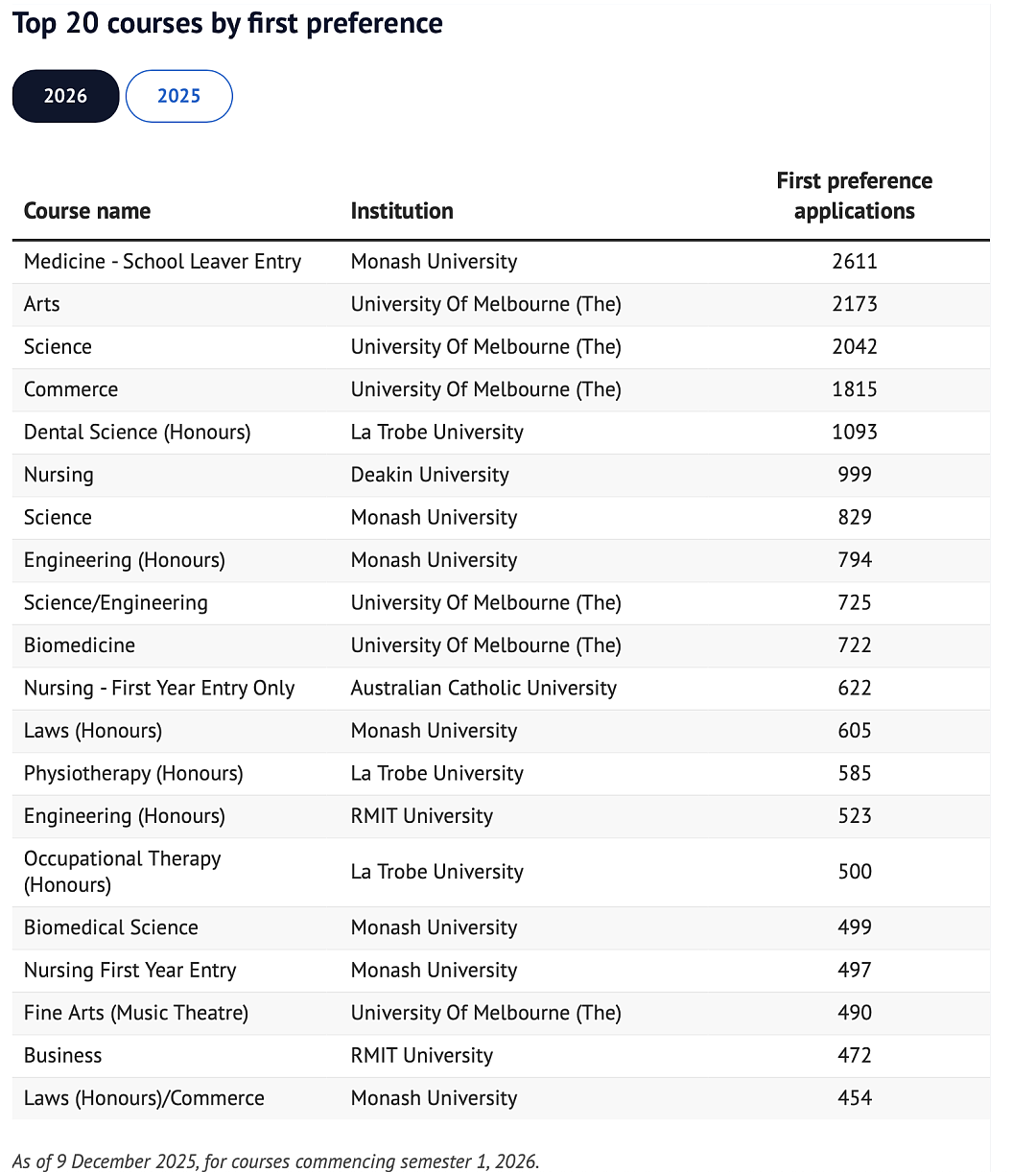Select the 2026 tab

pos(65,96)
